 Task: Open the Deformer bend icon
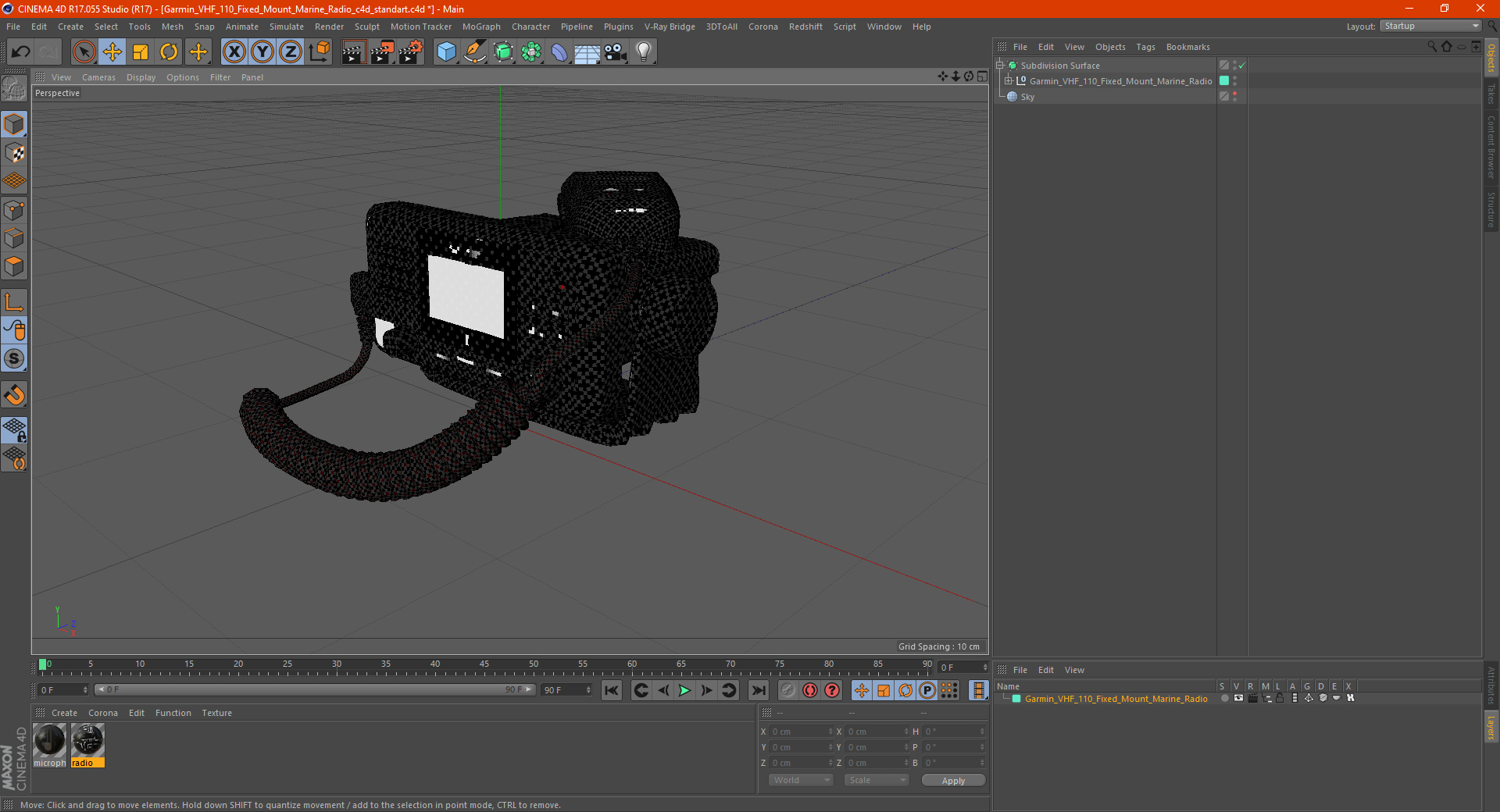tap(559, 52)
